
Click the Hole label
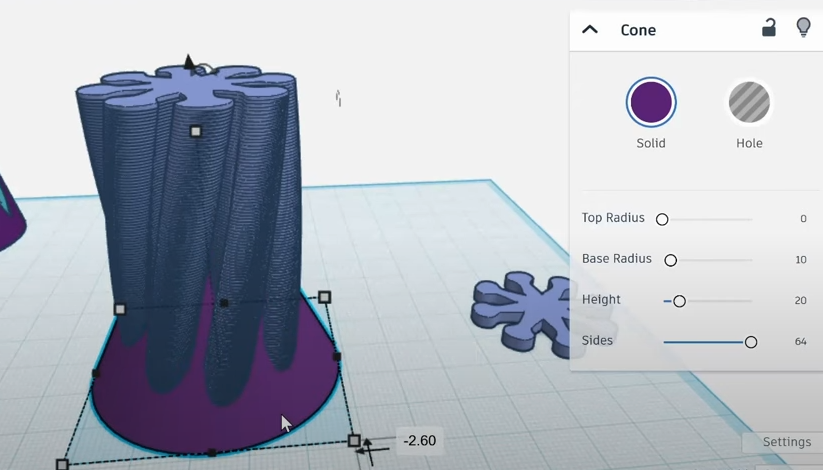(x=749, y=143)
